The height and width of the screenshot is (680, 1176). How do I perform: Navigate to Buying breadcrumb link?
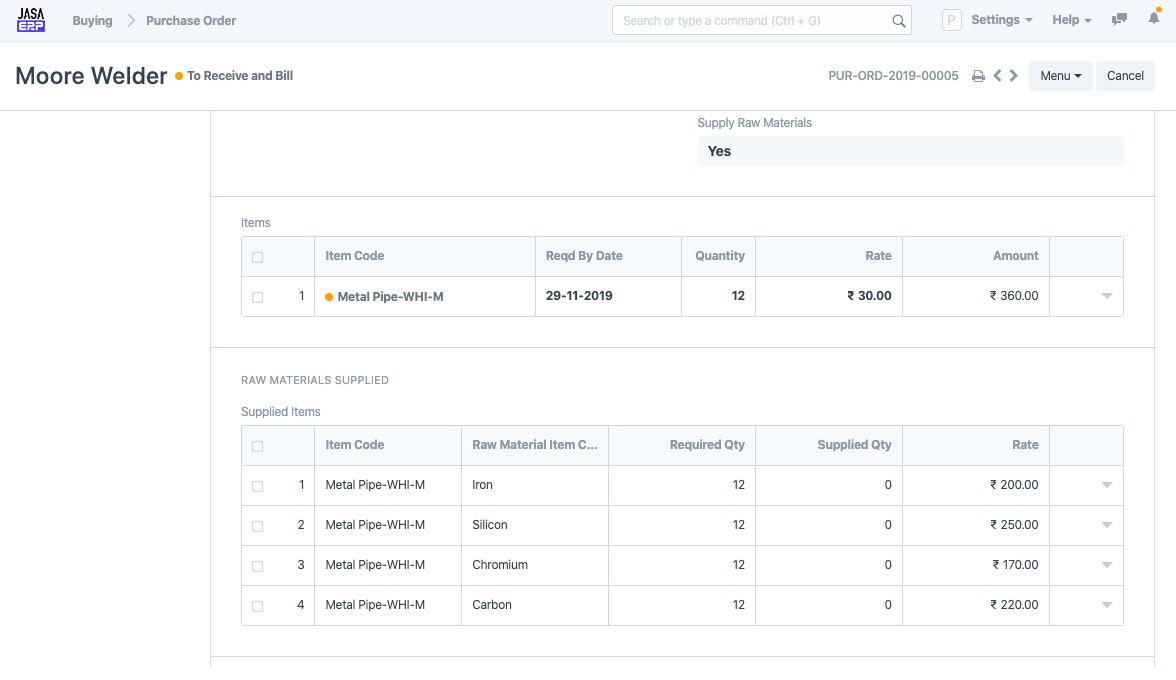tap(92, 20)
